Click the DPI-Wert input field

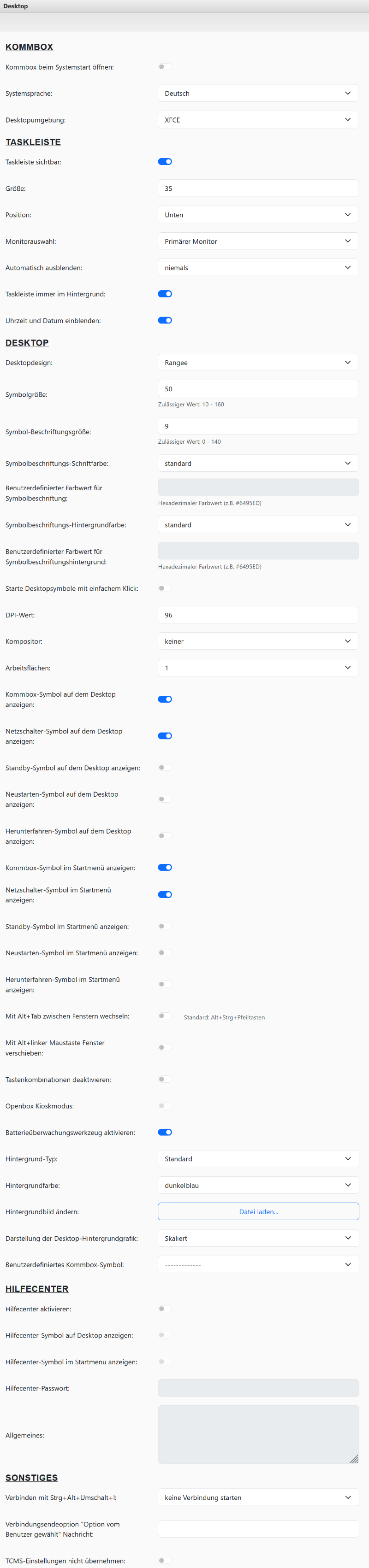point(257,615)
